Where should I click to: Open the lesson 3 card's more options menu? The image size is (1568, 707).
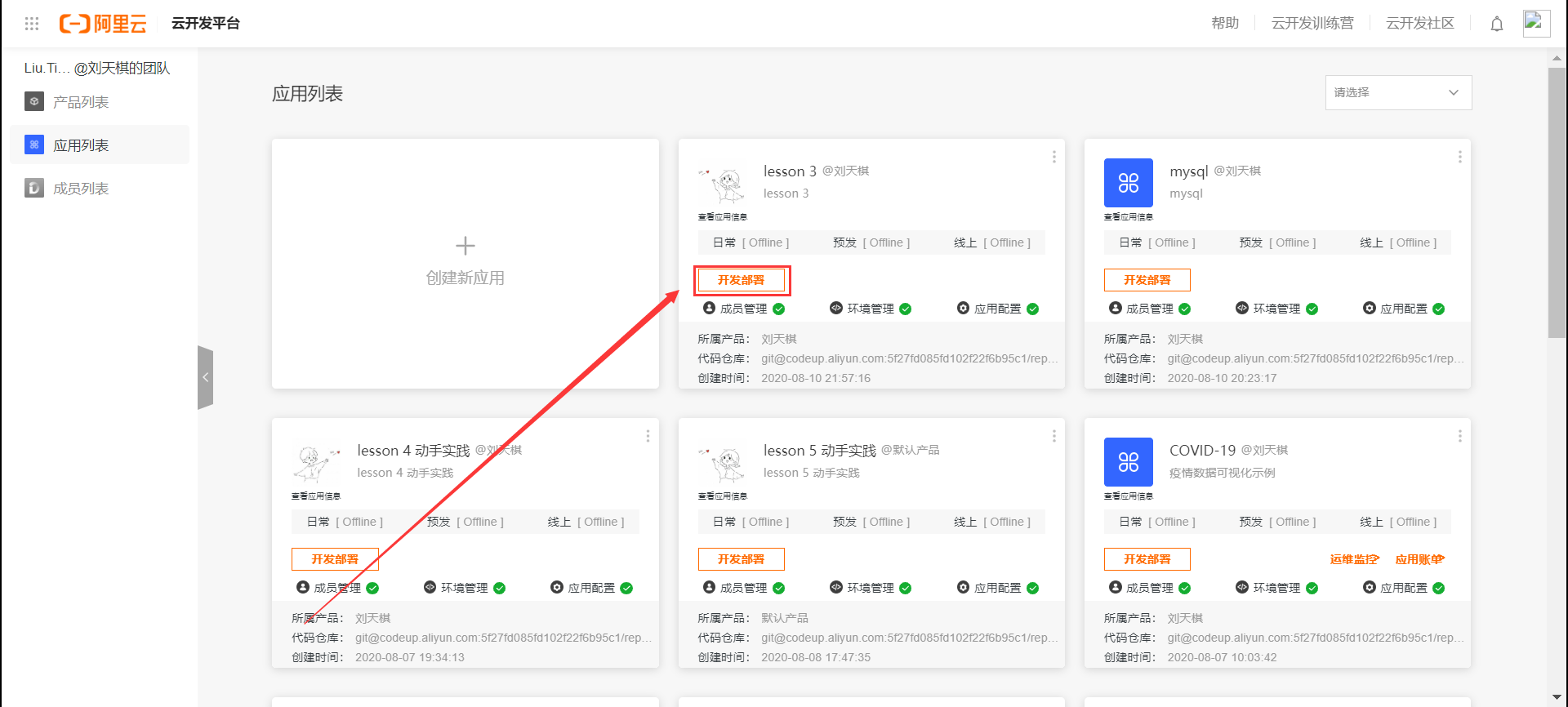(x=1053, y=157)
